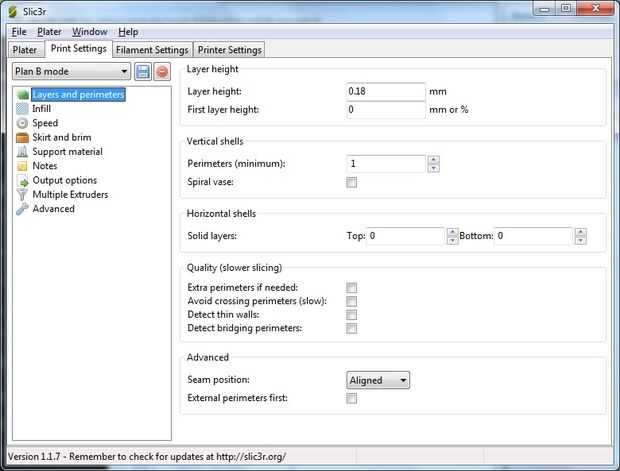The width and height of the screenshot is (620, 471).
Task: Decrease Top solid layers spinner
Action: pyautogui.click(x=452, y=240)
